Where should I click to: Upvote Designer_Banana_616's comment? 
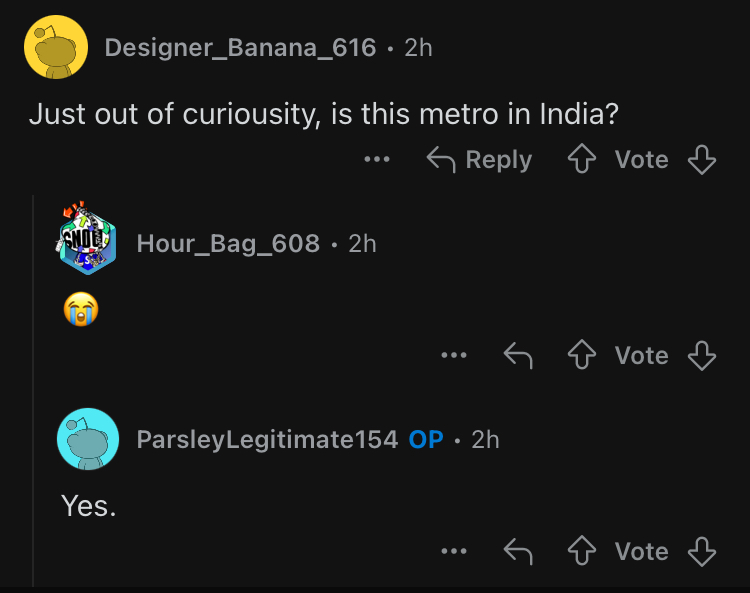(x=581, y=160)
